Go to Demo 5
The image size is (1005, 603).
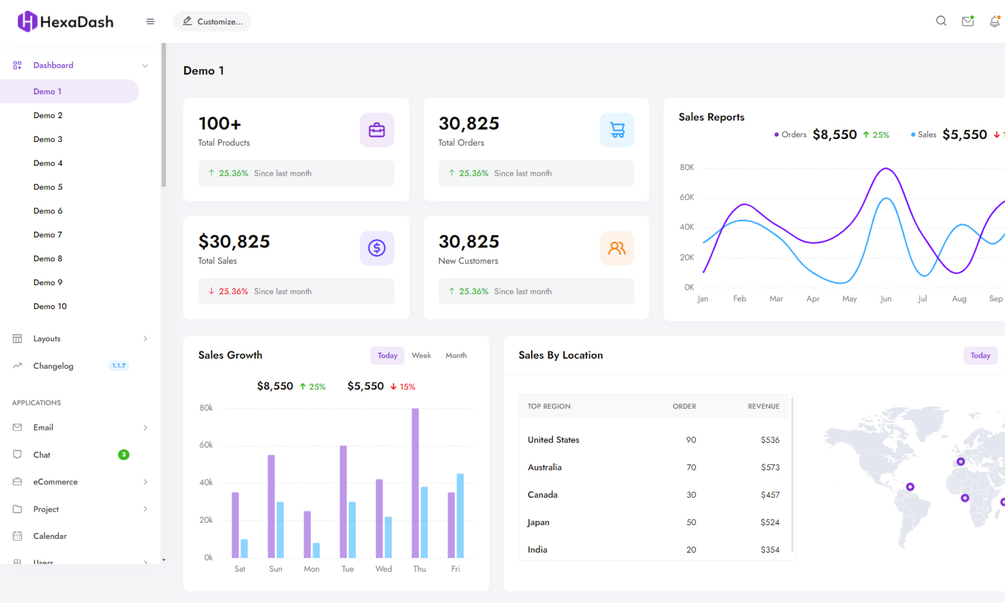pyautogui.click(x=48, y=187)
